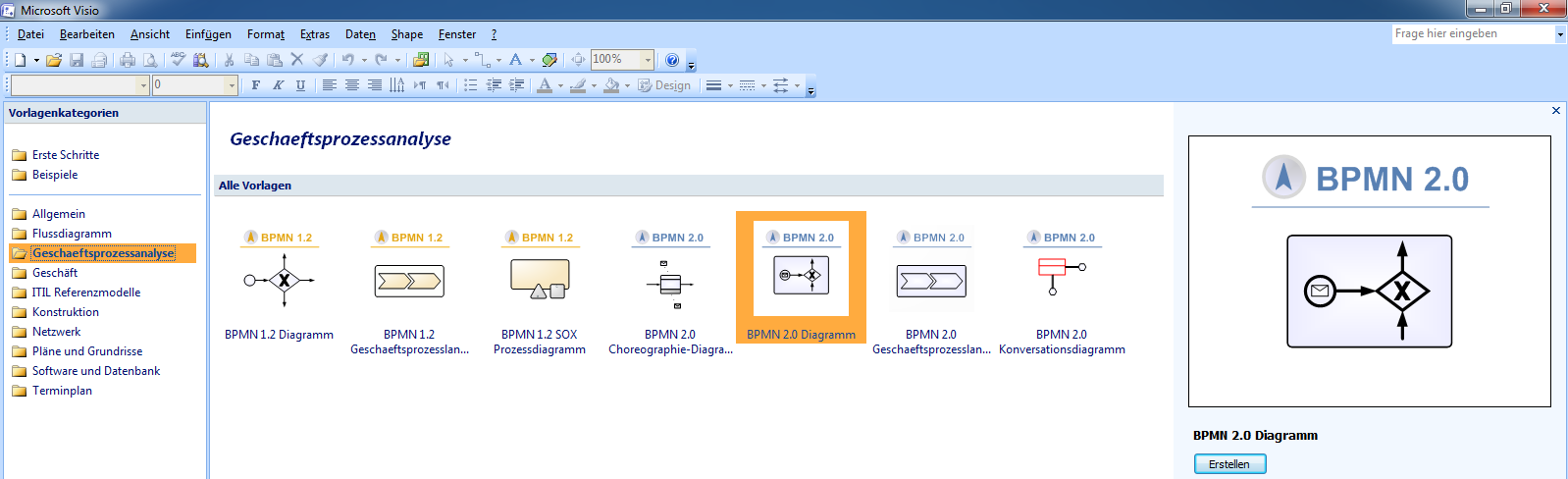Select BPMN 2.0 Konversationsdiagramm template

point(1062,292)
